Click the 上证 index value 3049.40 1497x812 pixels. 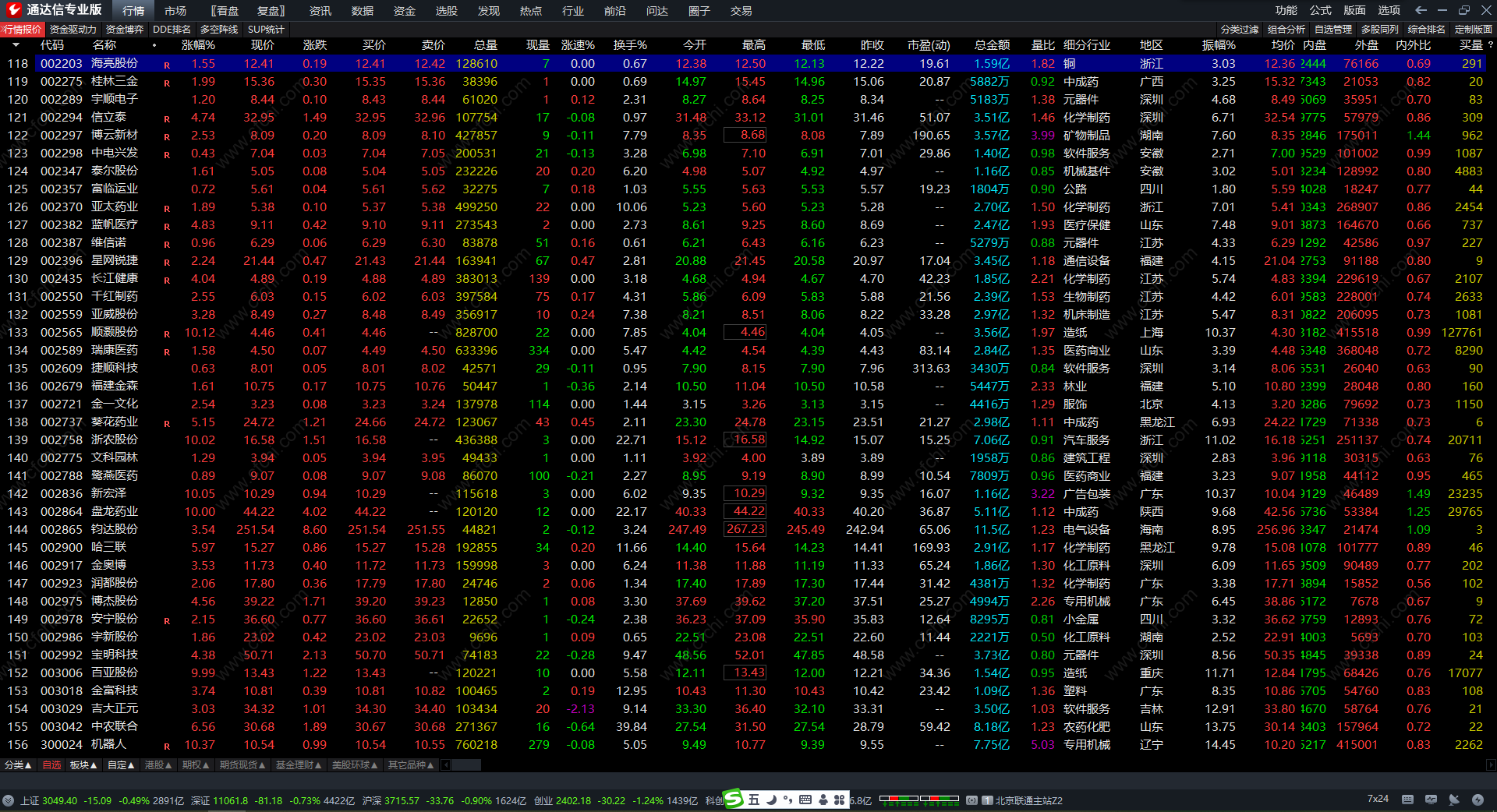click(60, 800)
